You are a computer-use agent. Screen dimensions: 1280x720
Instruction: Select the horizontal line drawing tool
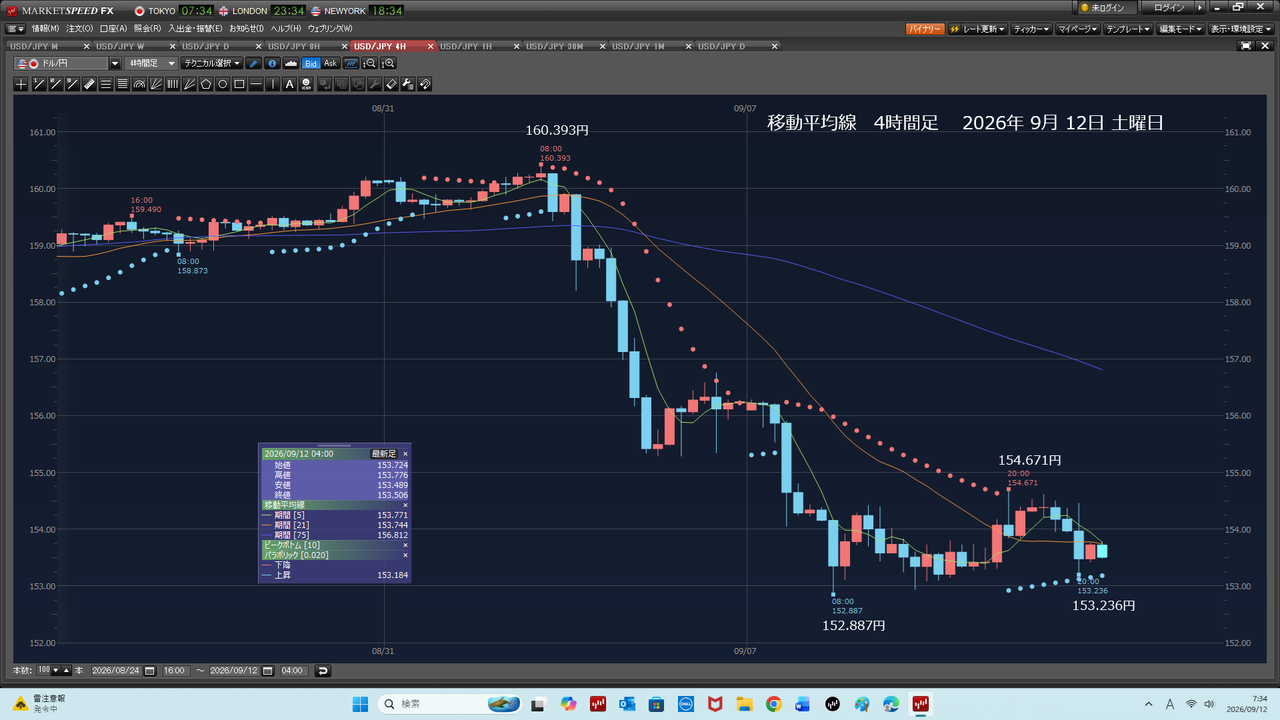tap(256, 84)
